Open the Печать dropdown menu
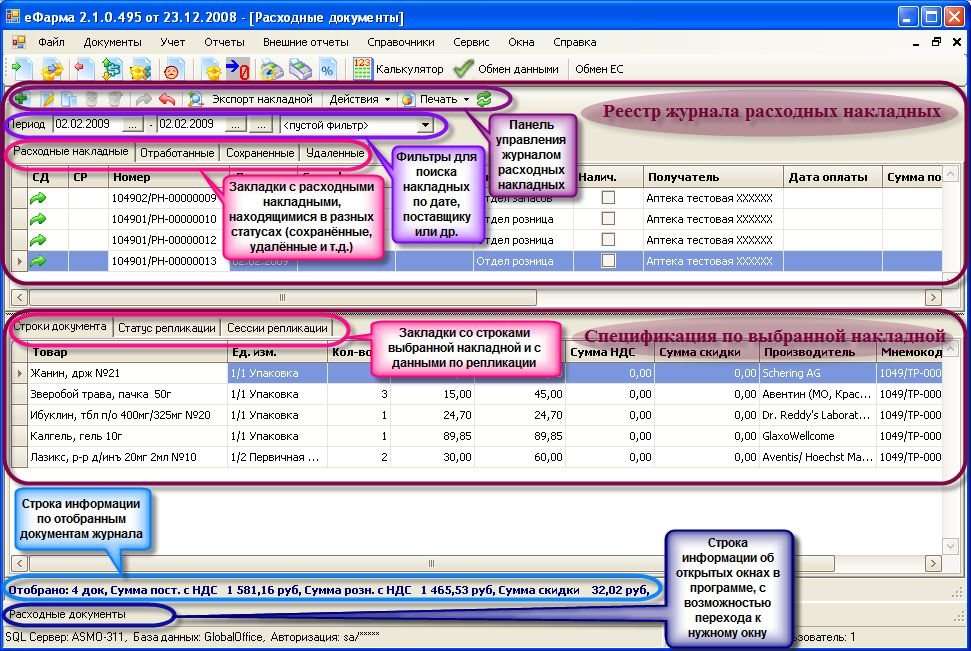Screen dimensions: 971x651 pyautogui.click(x=443, y=99)
